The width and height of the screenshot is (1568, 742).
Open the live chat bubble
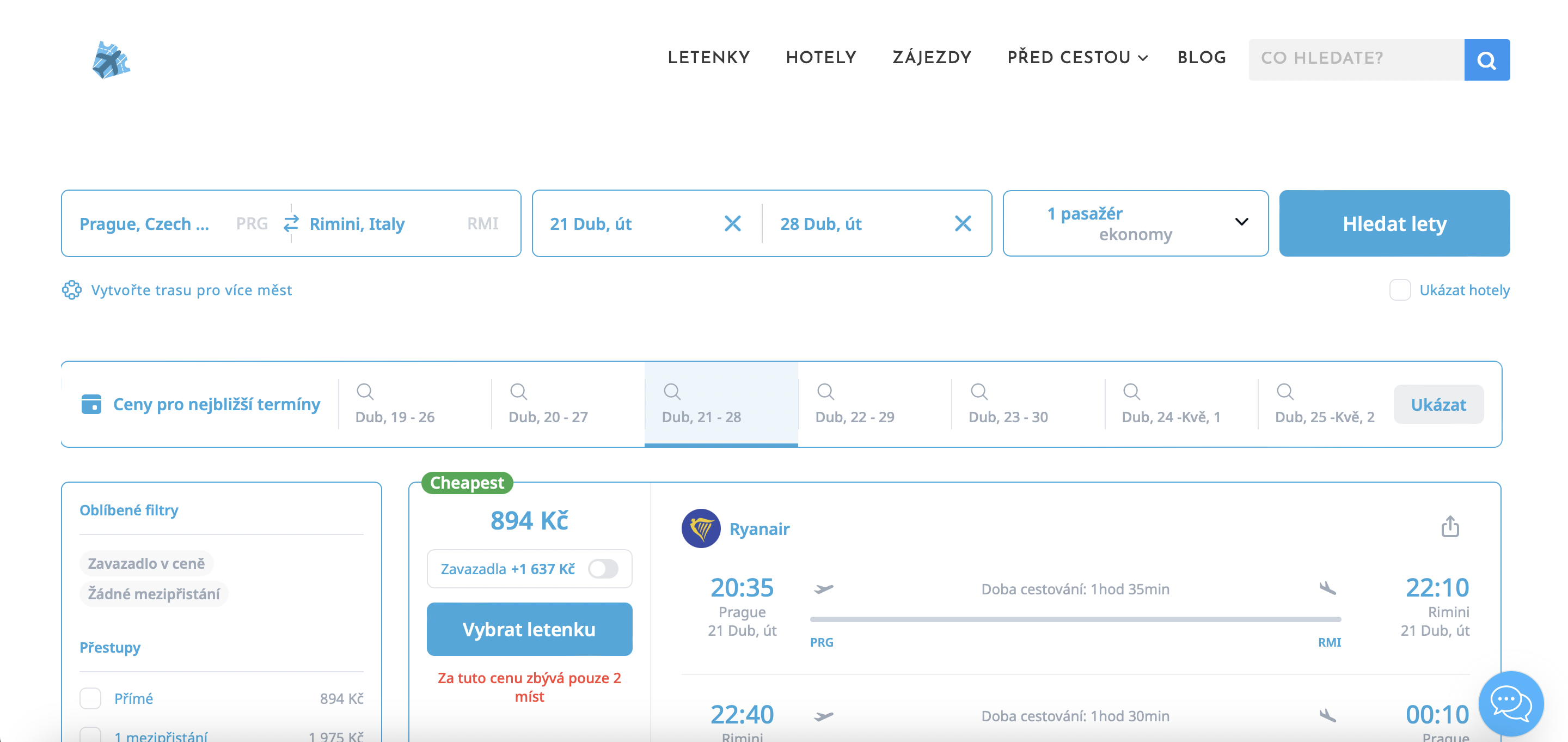(x=1510, y=704)
